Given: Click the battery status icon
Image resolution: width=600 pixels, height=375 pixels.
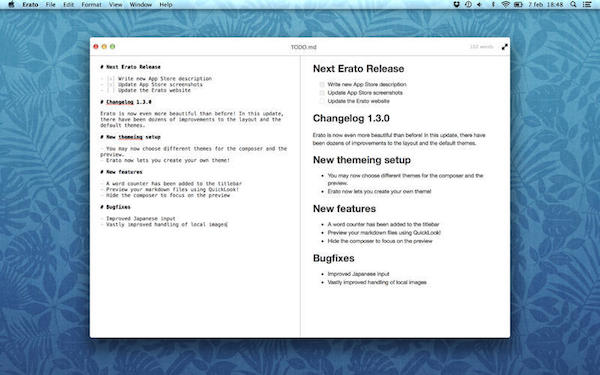Looking at the screenshot, I should (x=518, y=5).
